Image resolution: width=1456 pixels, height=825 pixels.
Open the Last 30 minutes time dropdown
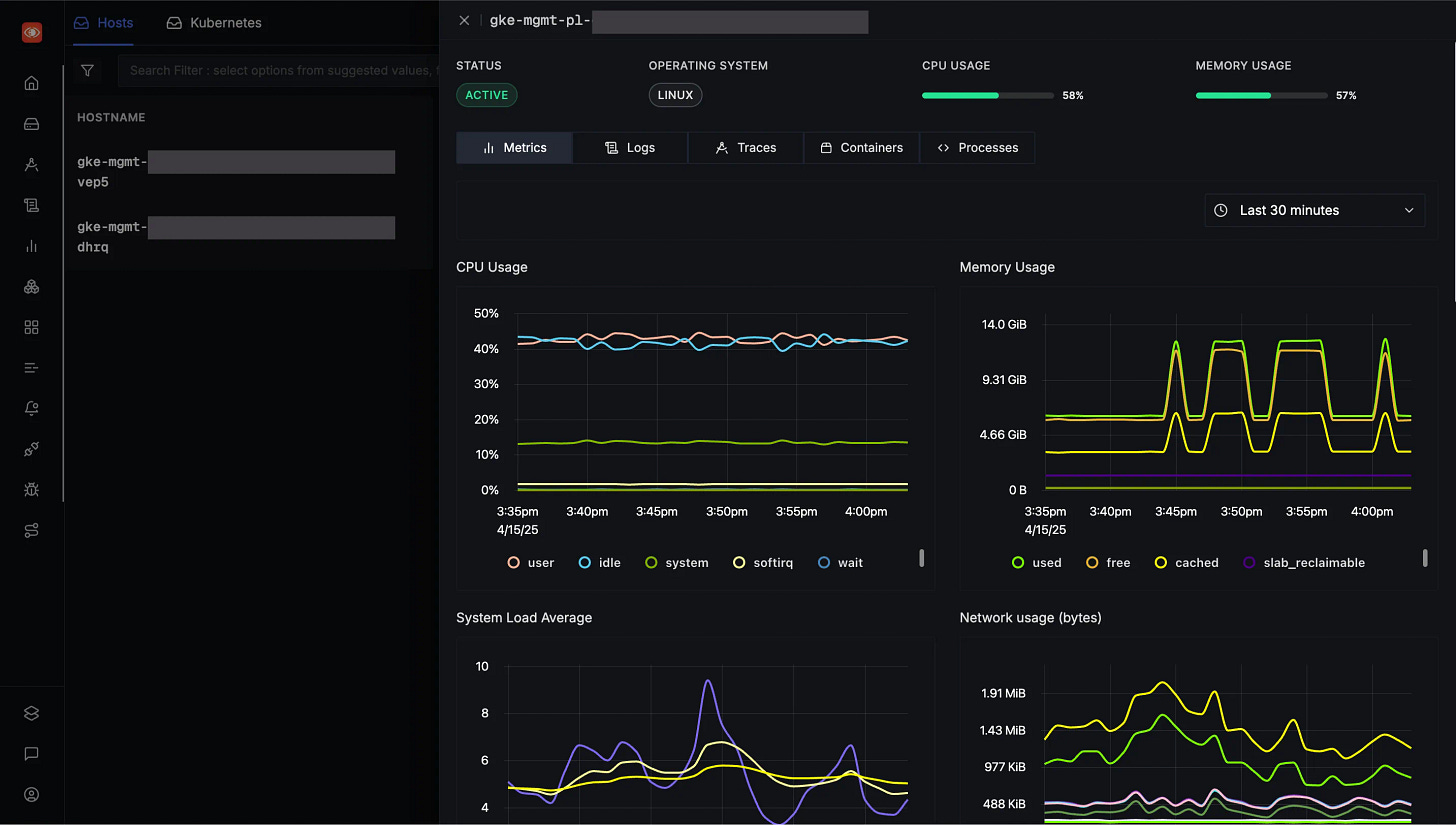pyautogui.click(x=1314, y=210)
